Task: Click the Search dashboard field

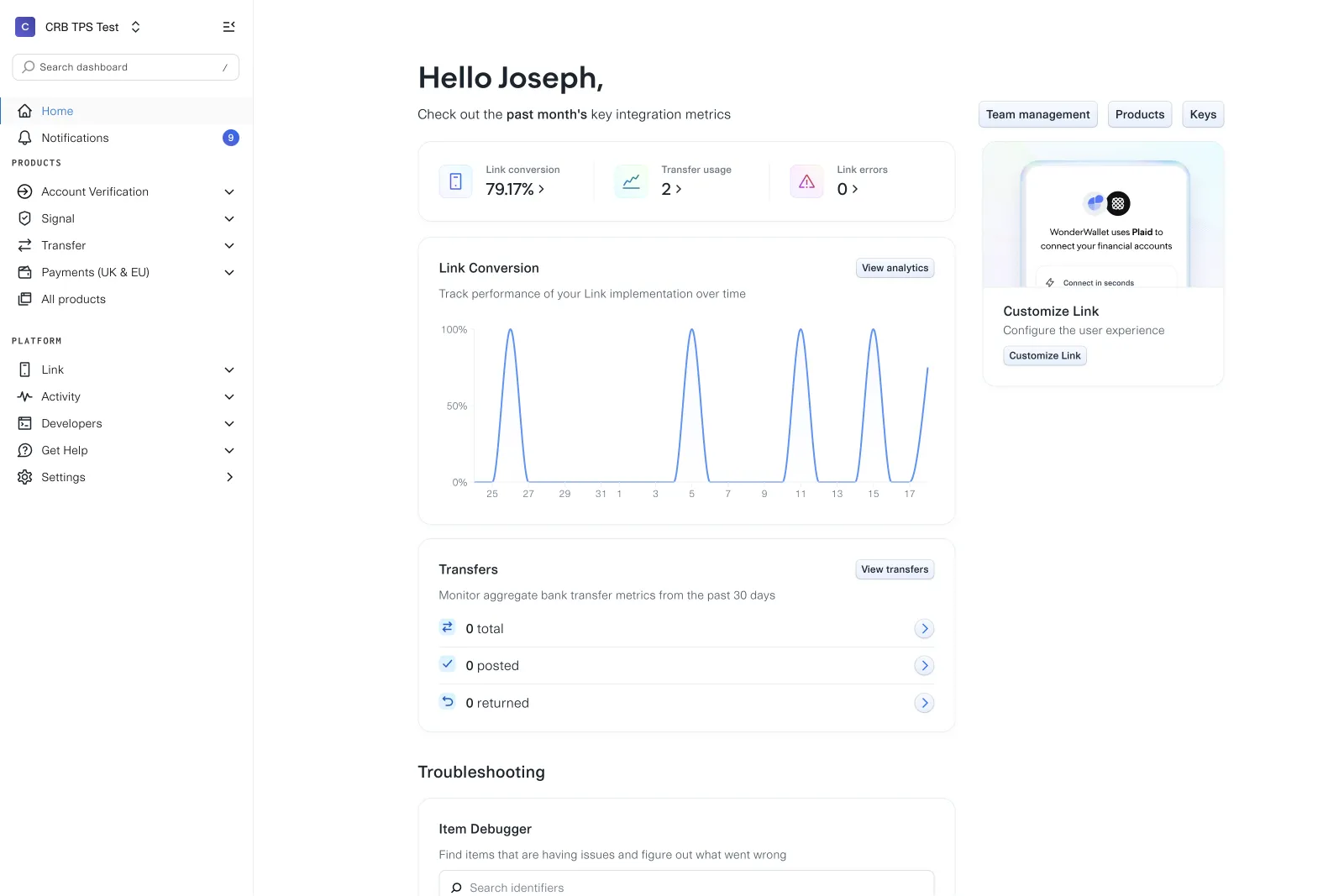Action: (126, 67)
